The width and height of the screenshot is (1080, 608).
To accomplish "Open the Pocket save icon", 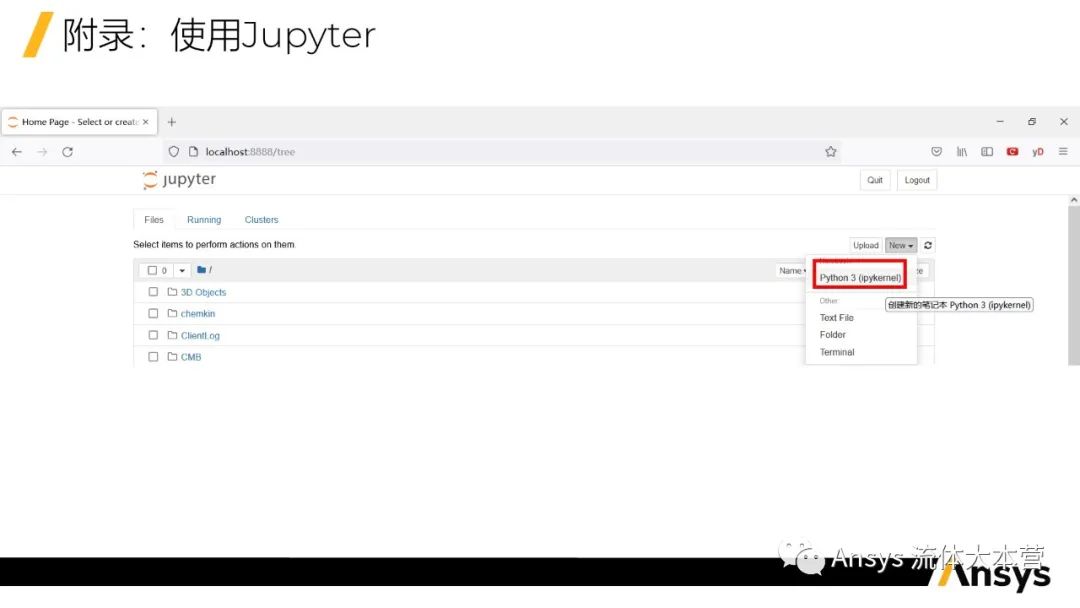I will (936, 151).
